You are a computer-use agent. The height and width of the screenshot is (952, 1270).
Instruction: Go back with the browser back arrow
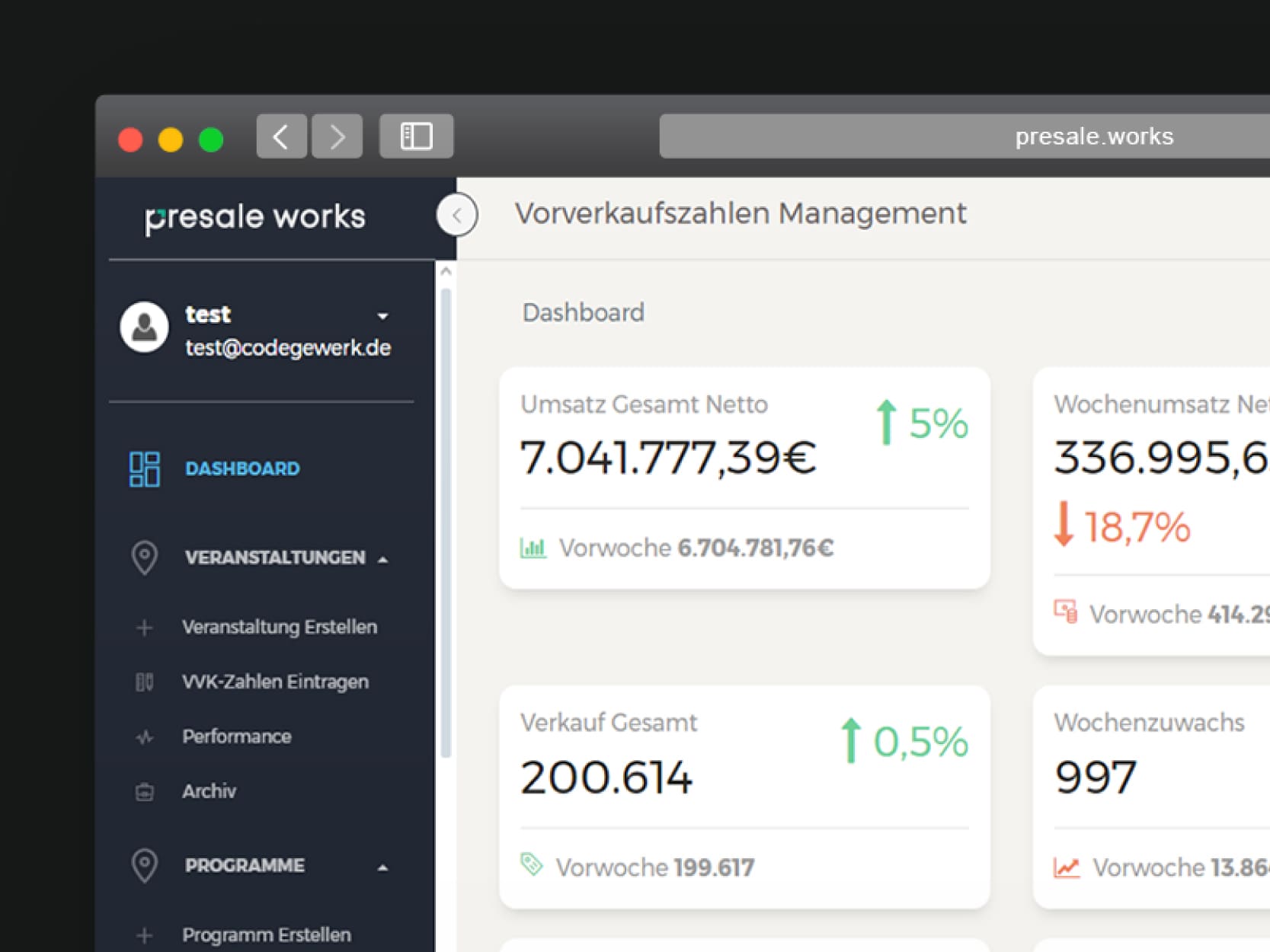point(281,136)
